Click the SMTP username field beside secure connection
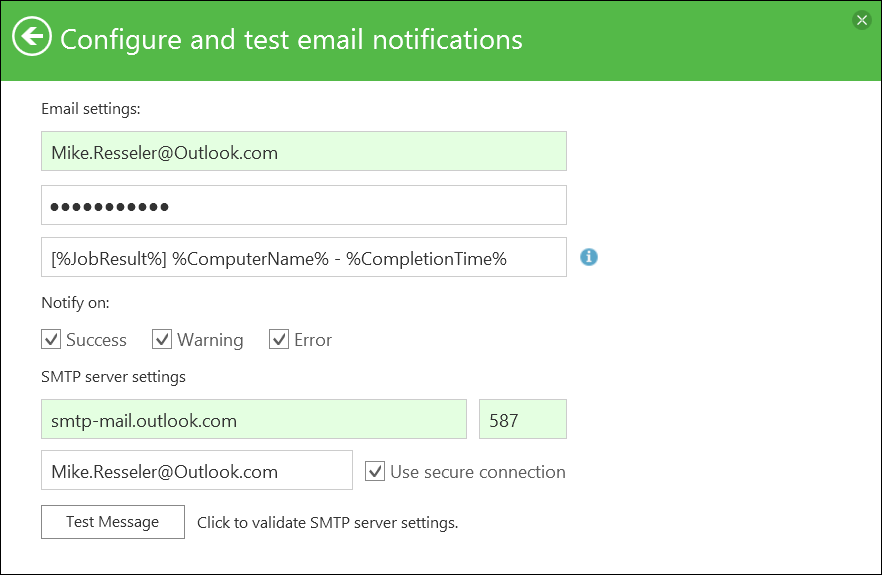 (x=196, y=470)
